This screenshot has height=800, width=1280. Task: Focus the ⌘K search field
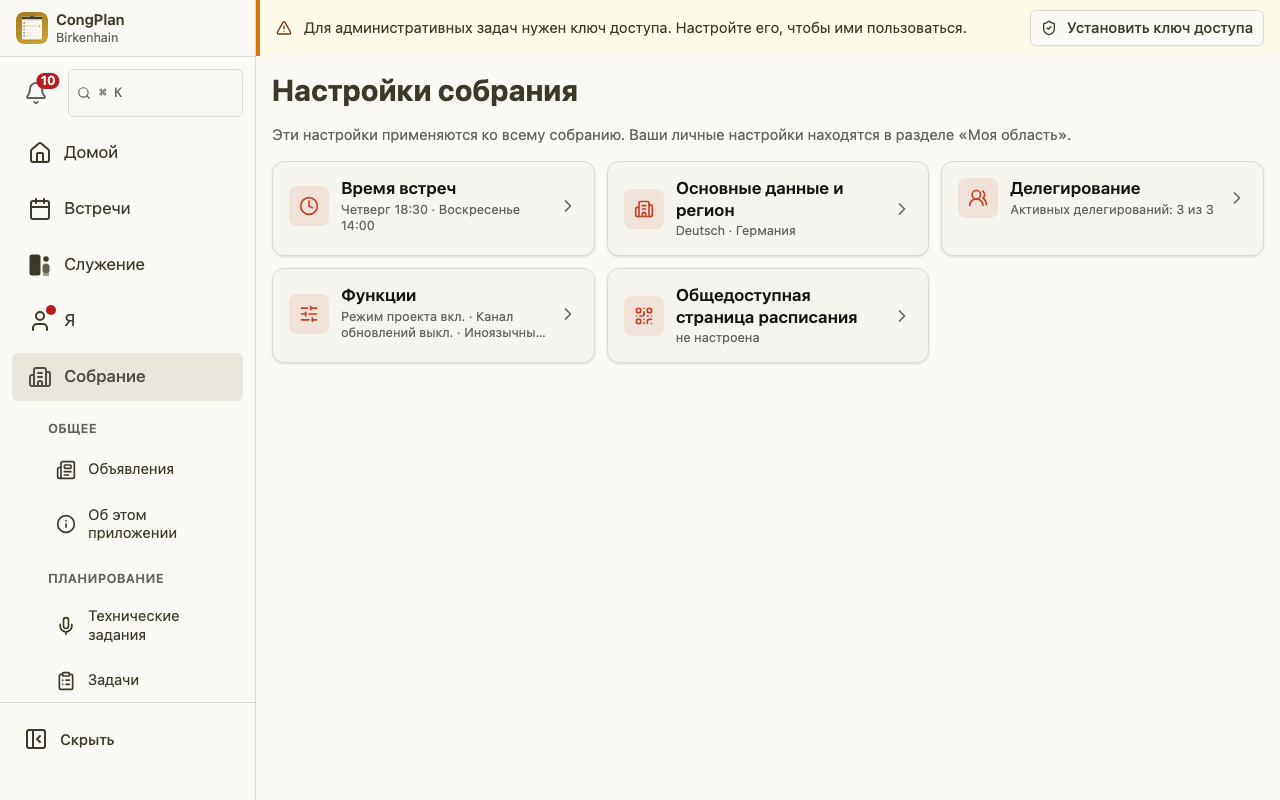click(155, 93)
